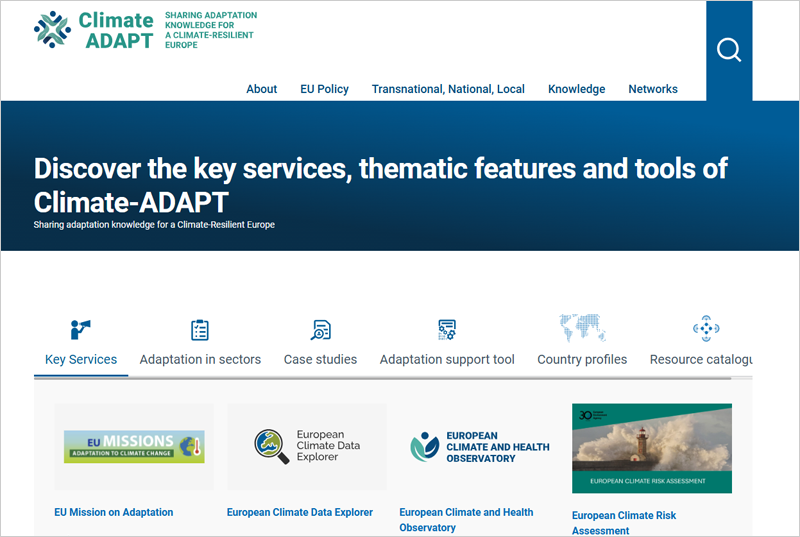Click the 'EUROPEAN CLIMATE AND HEALTH OBSERVATORY' logo text
800x537 pixels.
(x=498, y=447)
